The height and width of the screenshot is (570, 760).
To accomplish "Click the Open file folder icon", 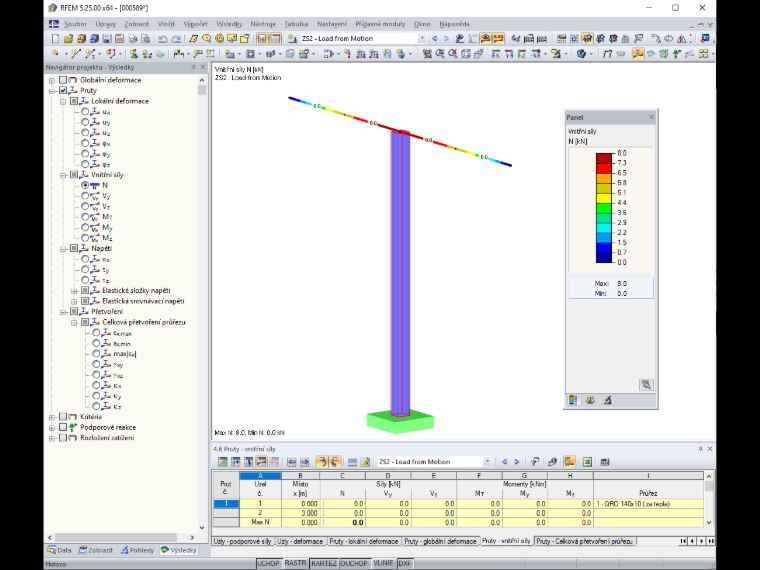I will 68,38.
